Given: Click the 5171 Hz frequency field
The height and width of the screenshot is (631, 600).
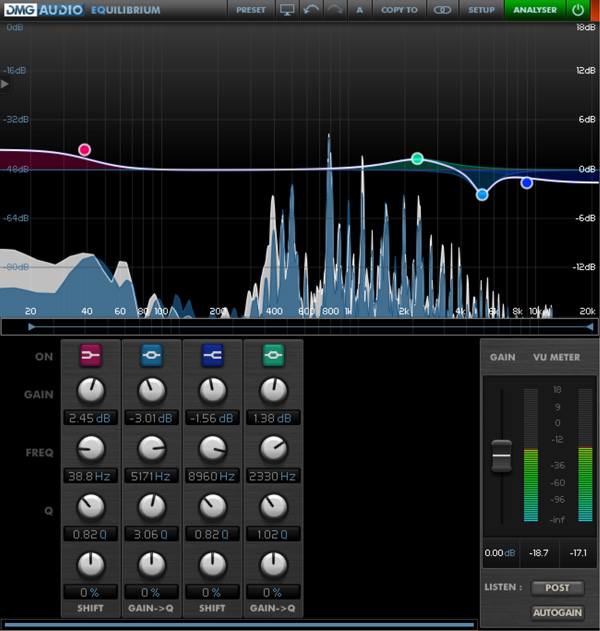Looking at the screenshot, I should 151,476.
